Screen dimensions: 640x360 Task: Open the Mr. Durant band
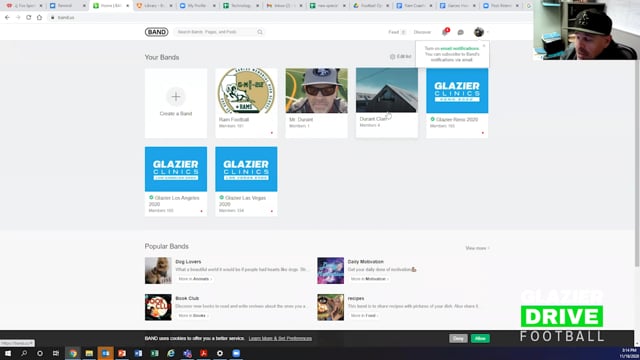pos(316,103)
